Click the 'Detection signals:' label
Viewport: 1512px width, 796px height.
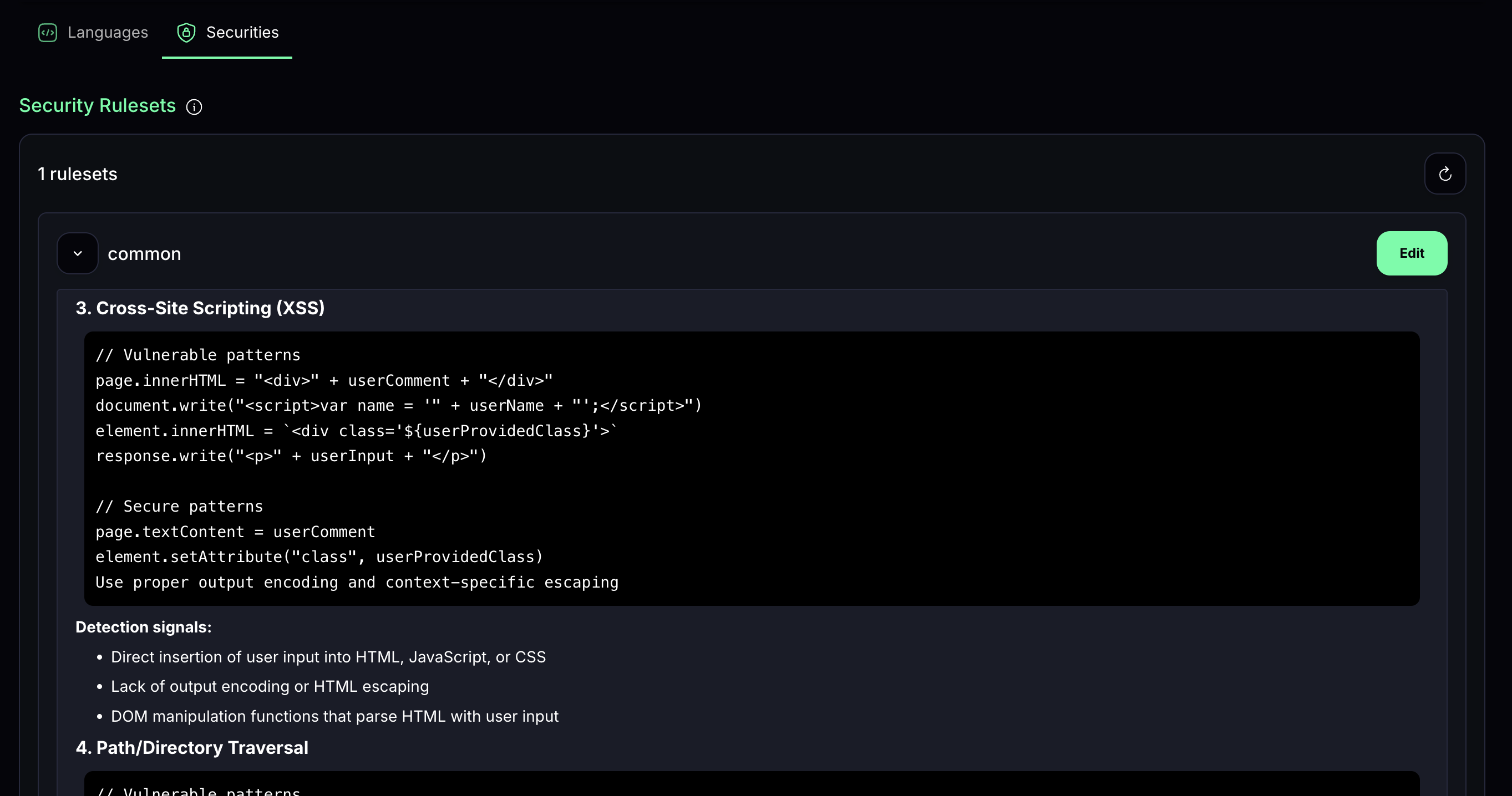(x=144, y=627)
